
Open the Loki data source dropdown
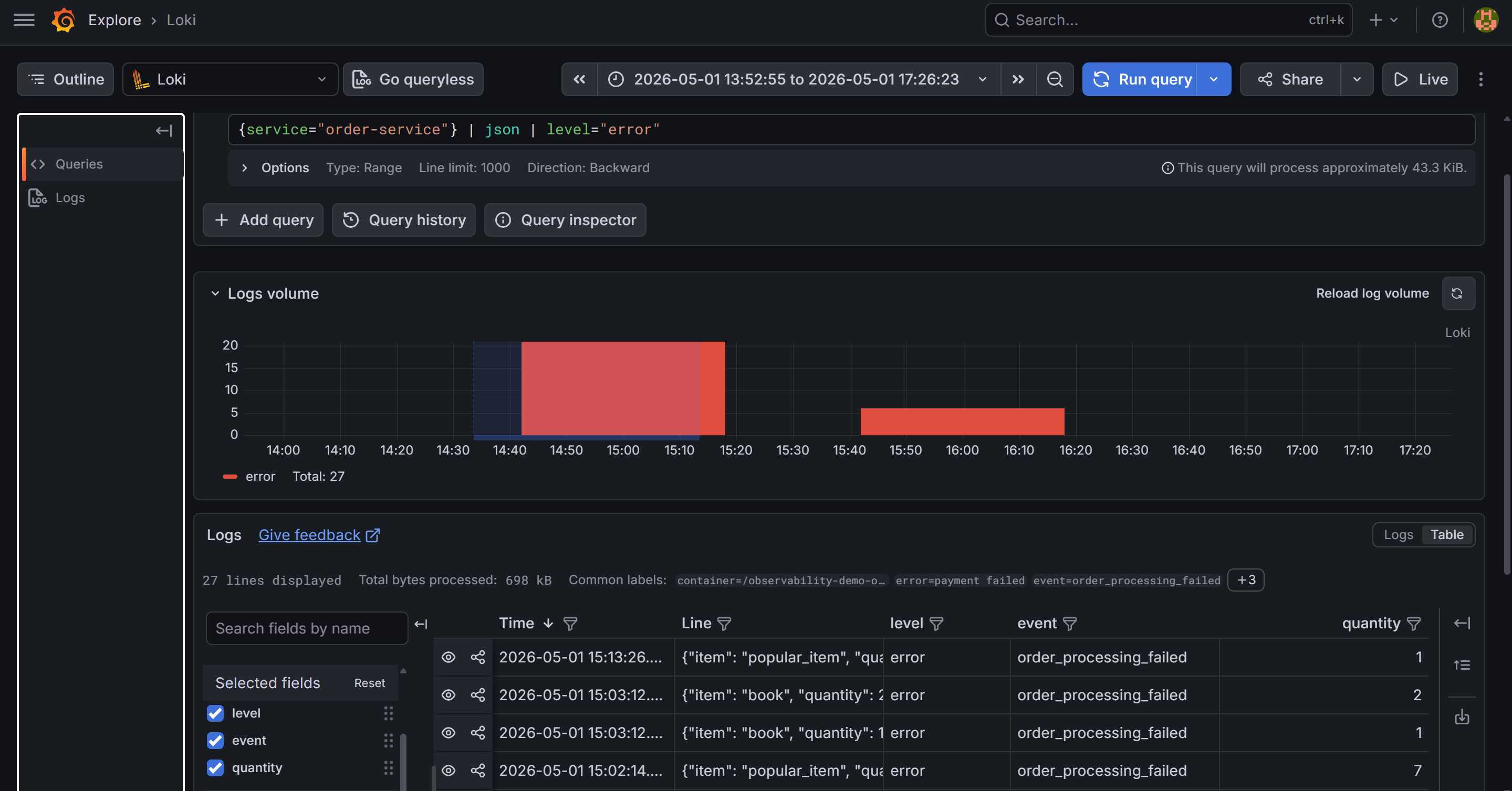click(230, 79)
